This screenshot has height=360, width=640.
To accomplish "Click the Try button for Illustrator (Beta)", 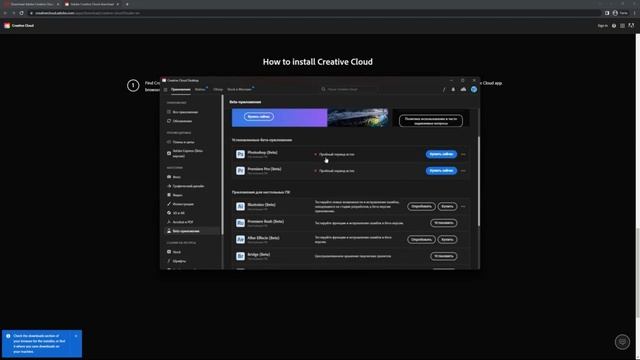I will pos(421,207).
